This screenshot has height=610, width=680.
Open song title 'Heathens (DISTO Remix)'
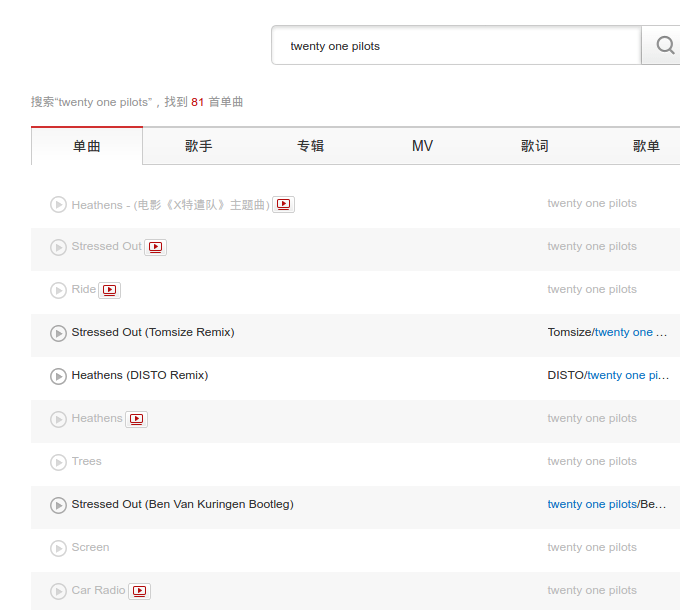[x=140, y=375]
